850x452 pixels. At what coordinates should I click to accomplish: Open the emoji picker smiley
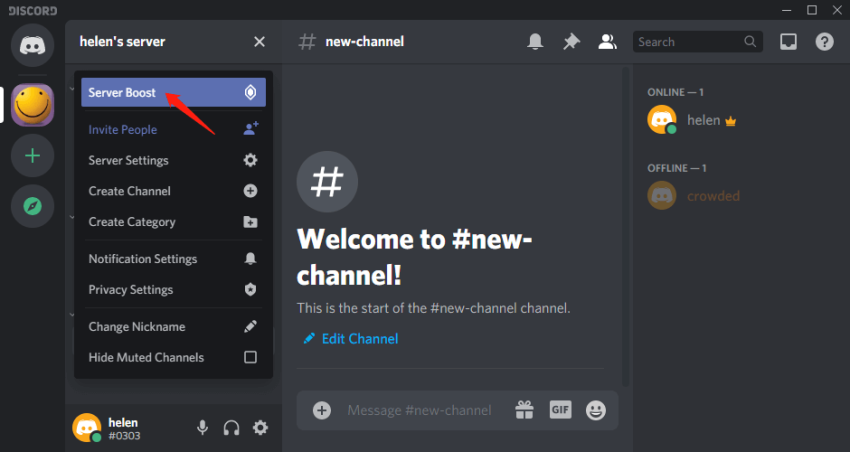(x=596, y=410)
